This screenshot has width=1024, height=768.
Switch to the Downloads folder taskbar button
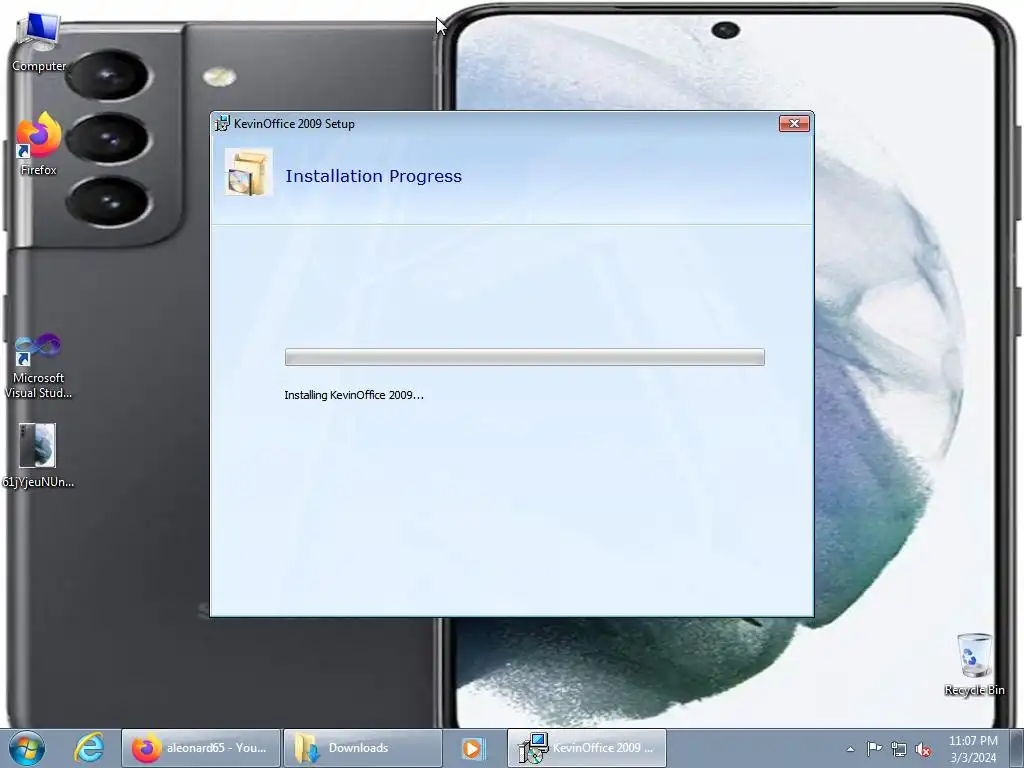point(362,748)
